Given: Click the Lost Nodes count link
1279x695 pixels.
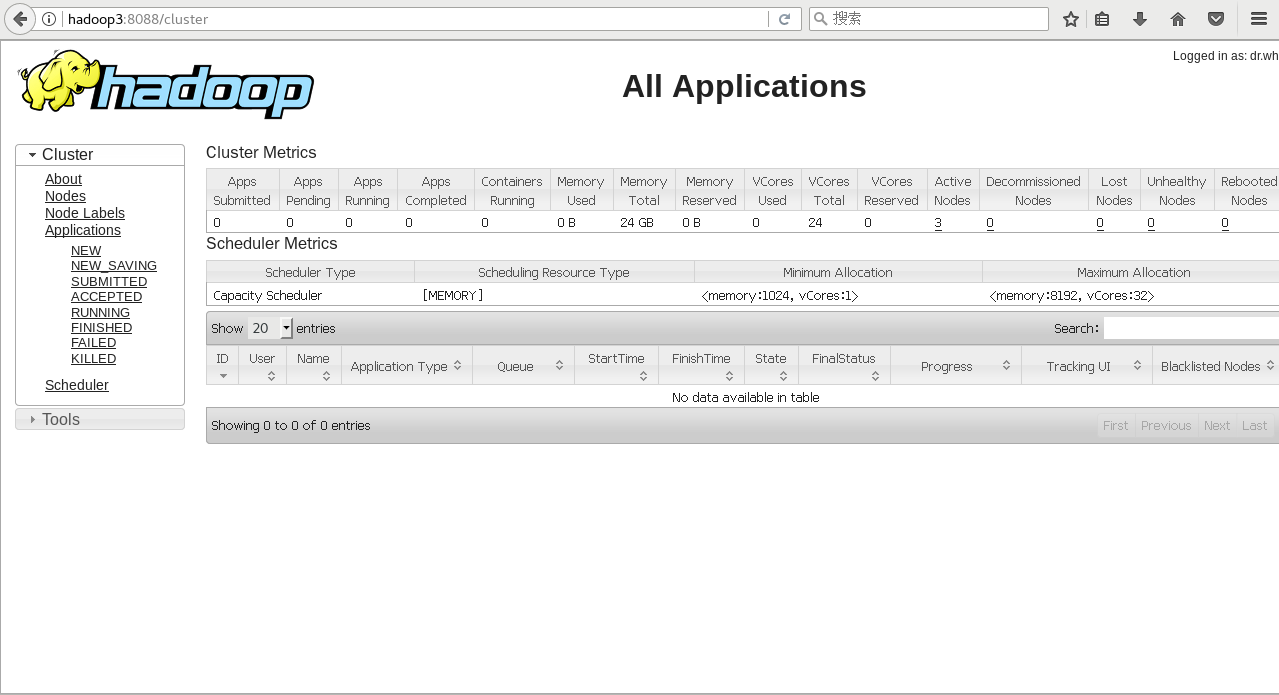Looking at the screenshot, I should click(x=1100, y=223).
